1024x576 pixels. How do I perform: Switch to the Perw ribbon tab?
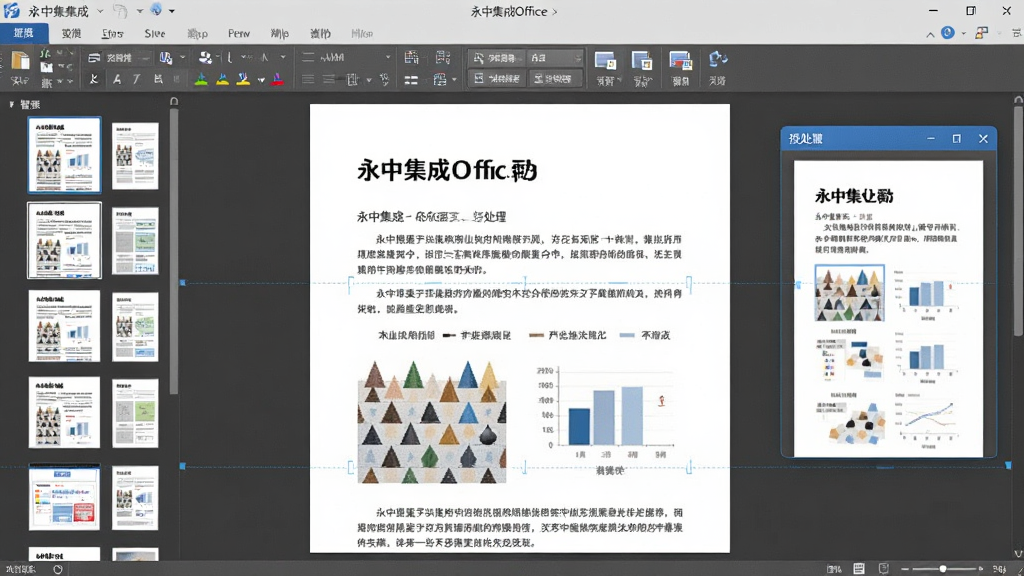(x=239, y=33)
